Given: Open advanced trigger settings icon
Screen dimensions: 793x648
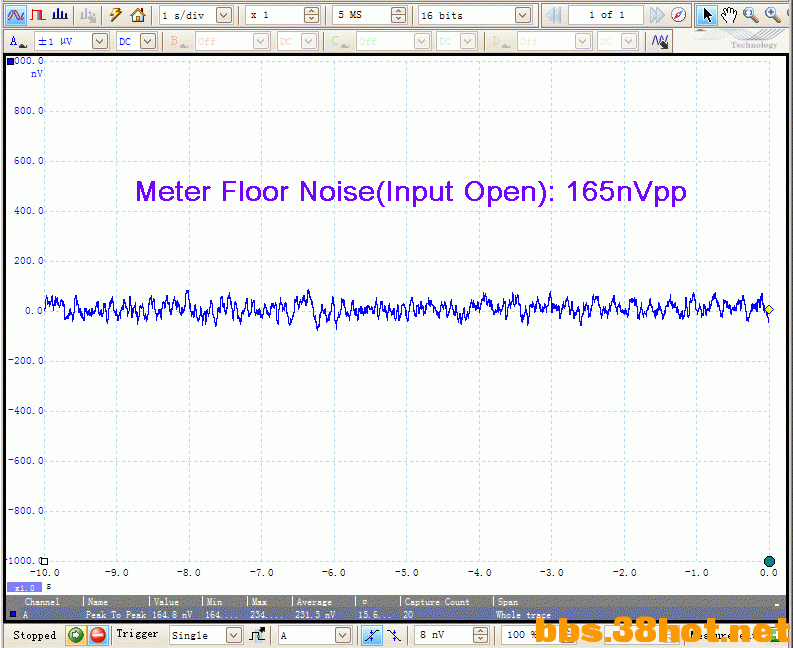Looking at the screenshot, I should coord(257,635).
